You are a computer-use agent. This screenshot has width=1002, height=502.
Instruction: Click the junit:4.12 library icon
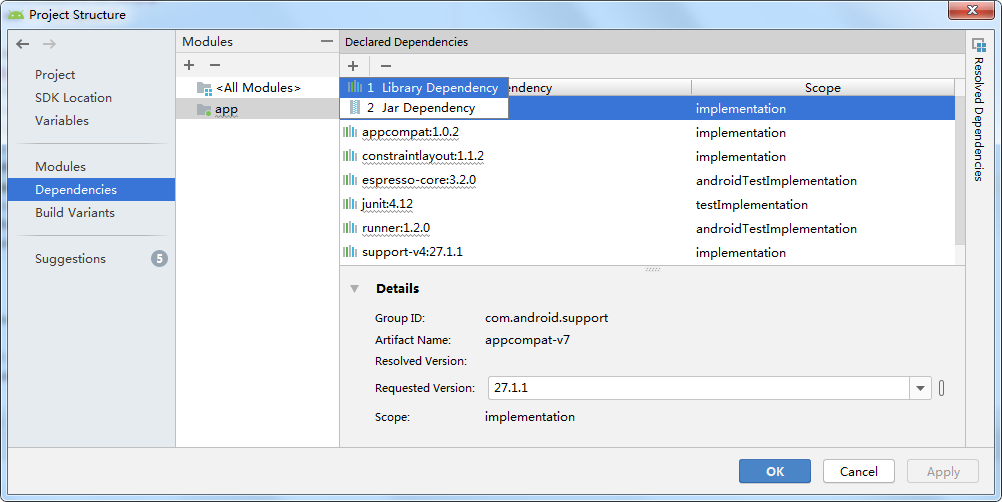point(350,204)
